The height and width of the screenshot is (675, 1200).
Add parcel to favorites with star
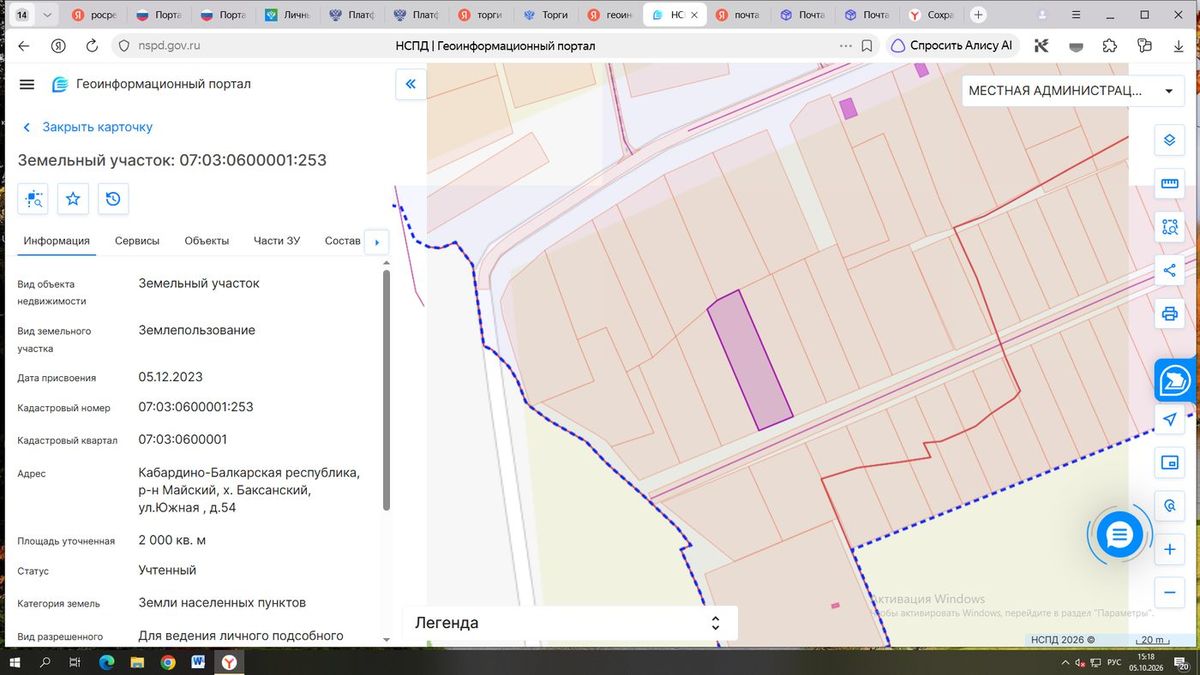(73, 199)
